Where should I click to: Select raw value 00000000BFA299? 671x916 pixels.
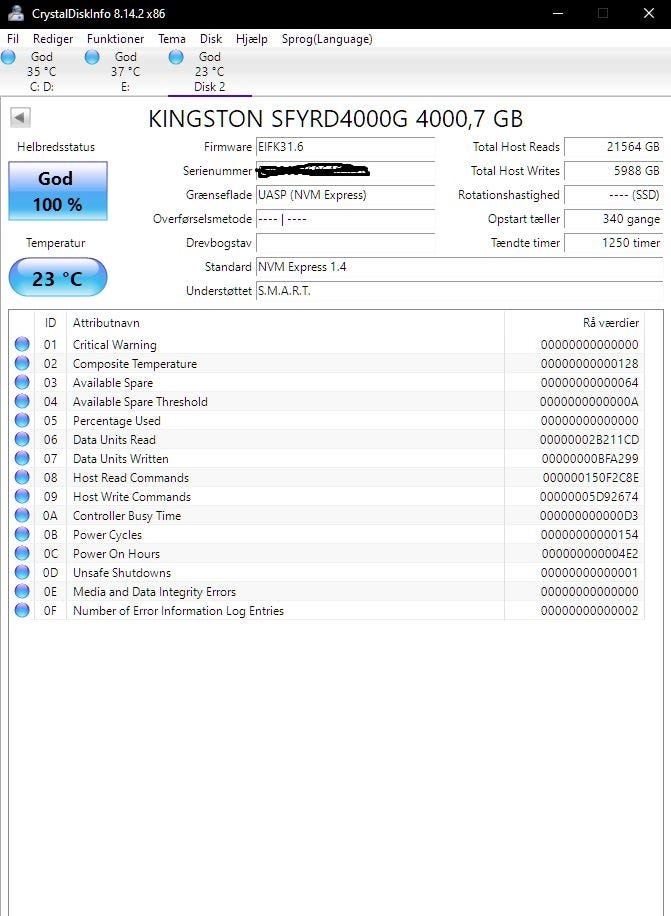click(x=590, y=459)
